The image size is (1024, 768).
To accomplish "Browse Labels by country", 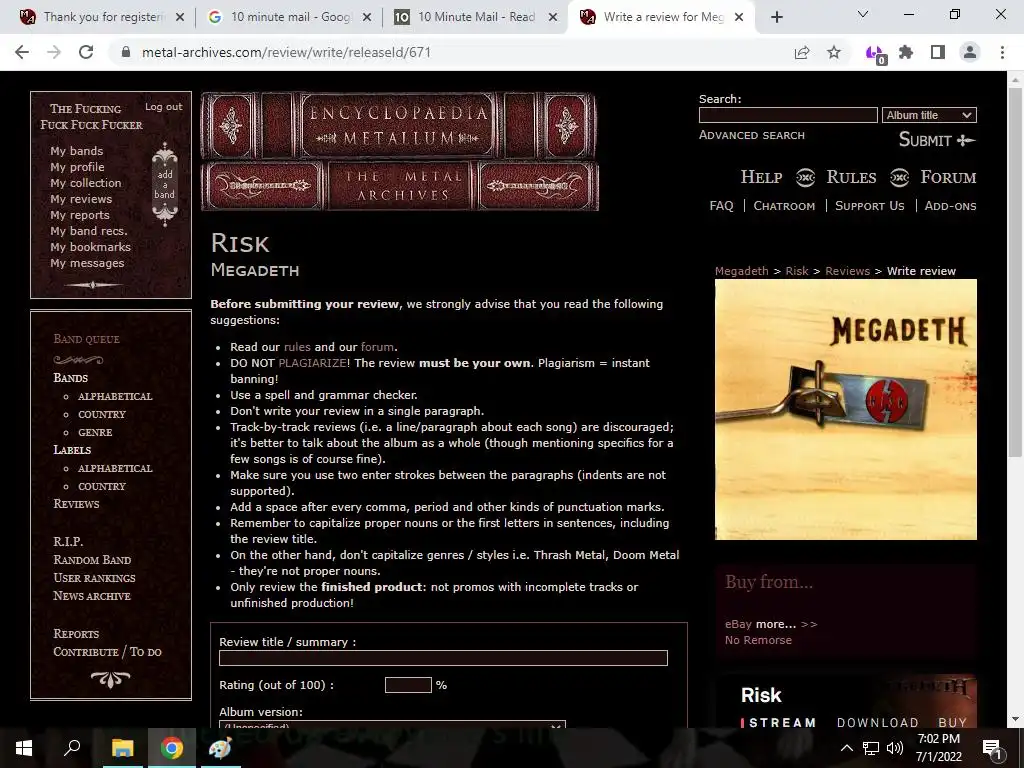I will point(101,487).
